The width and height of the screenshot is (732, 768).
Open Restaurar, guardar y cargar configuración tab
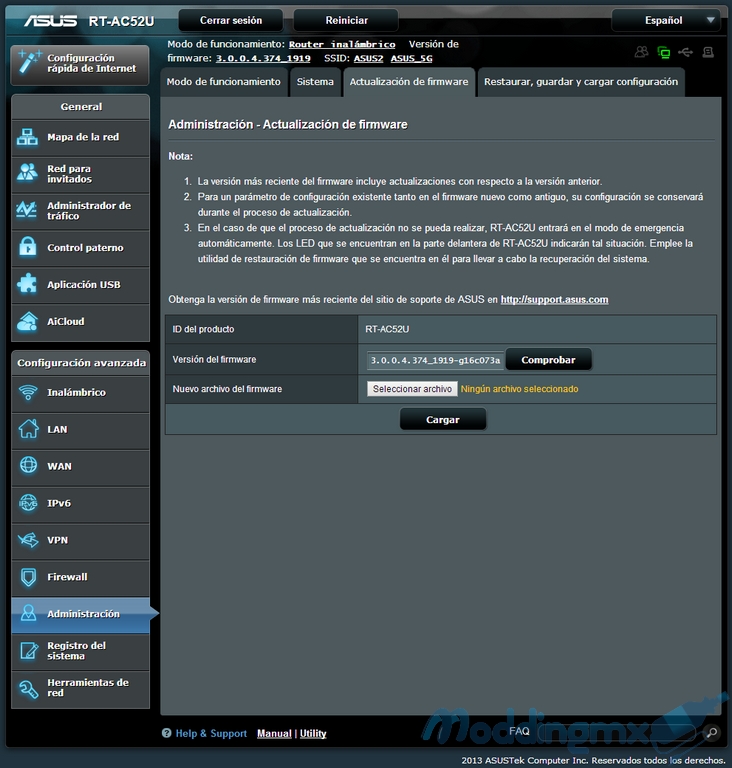[581, 82]
